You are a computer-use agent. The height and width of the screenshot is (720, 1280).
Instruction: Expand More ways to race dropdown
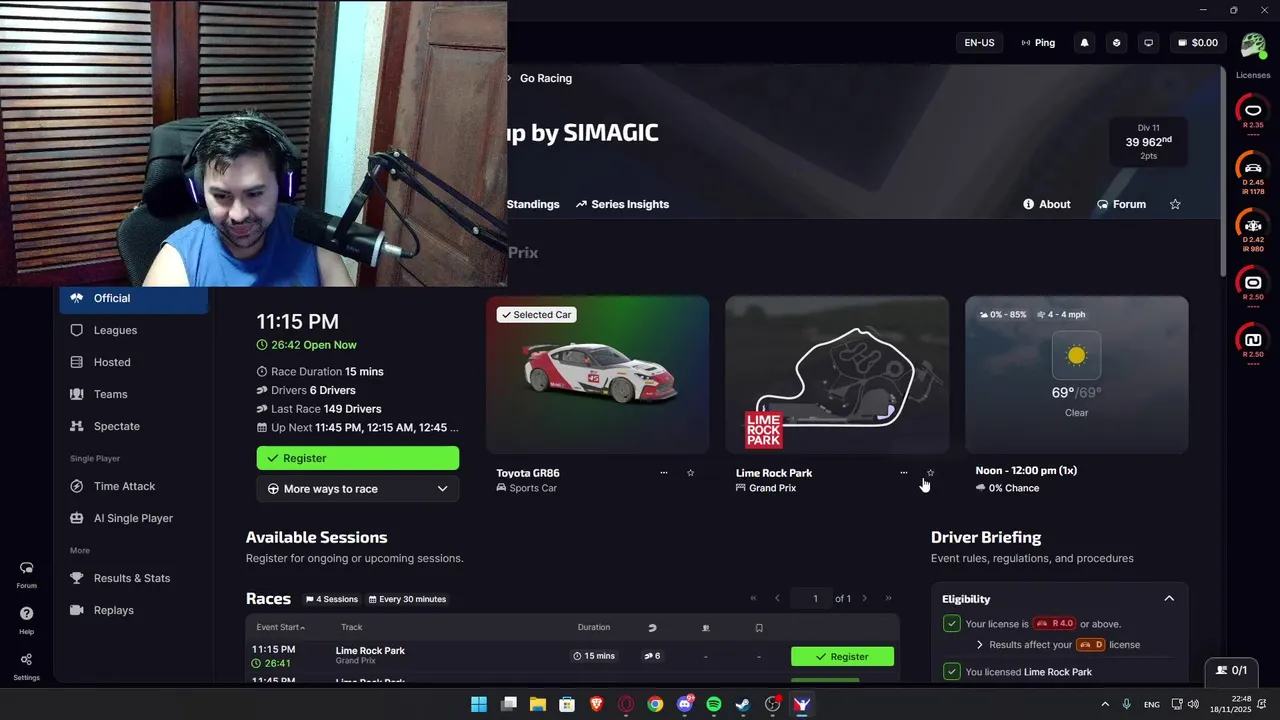coord(358,489)
